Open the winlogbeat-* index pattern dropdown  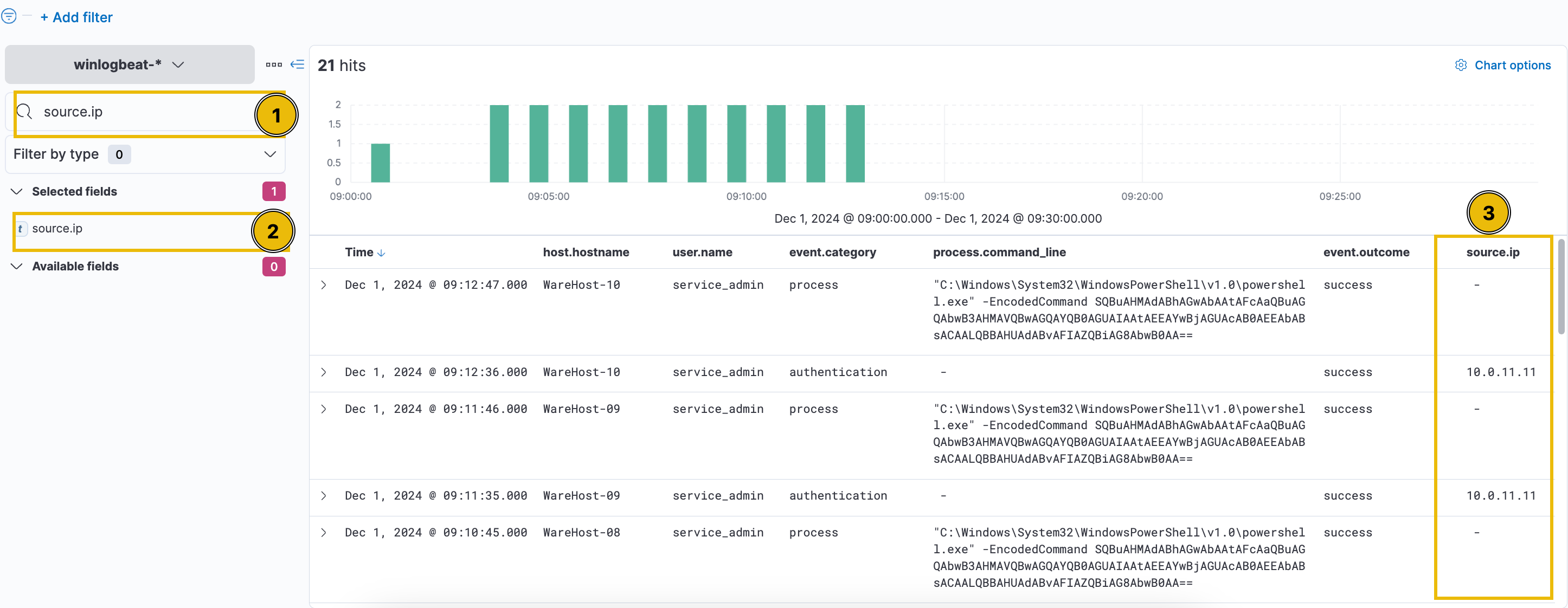tap(129, 64)
